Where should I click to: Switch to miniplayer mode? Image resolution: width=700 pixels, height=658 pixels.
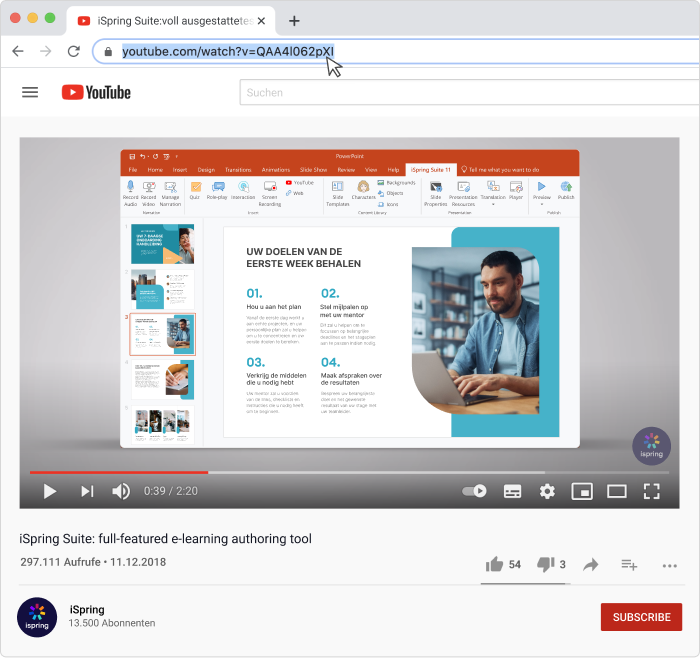[x=582, y=491]
